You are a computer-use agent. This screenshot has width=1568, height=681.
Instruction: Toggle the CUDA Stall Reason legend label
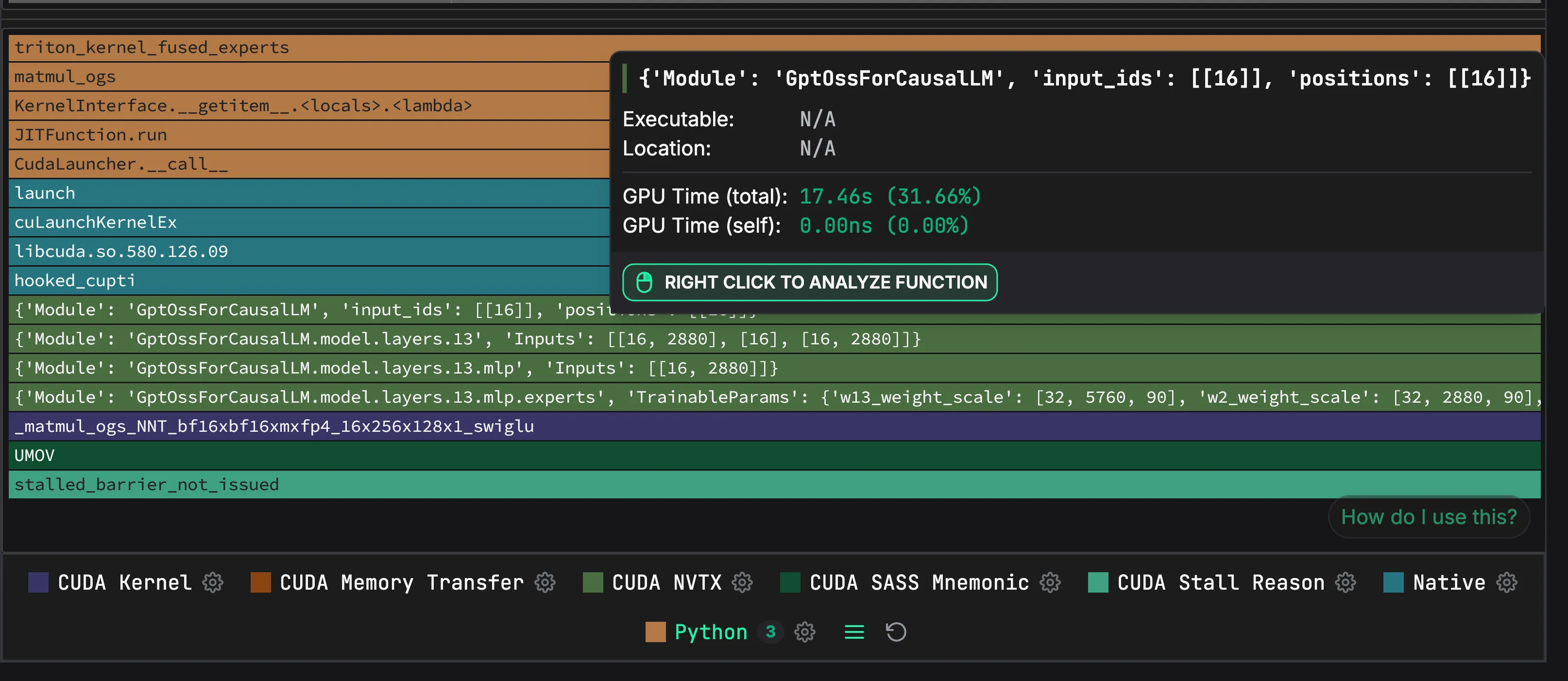click(x=1221, y=582)
